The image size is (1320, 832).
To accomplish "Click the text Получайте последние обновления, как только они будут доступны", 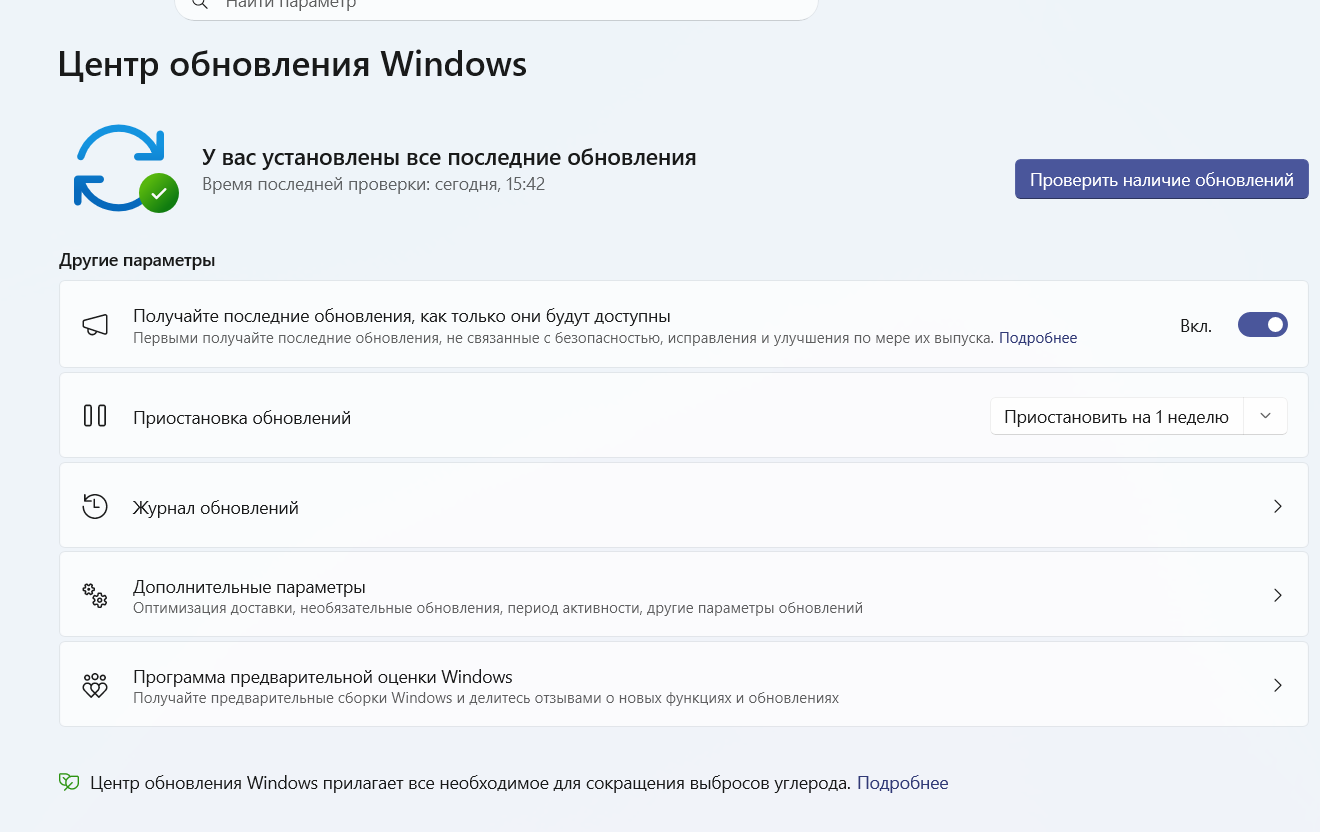I will tap(402, 316).
